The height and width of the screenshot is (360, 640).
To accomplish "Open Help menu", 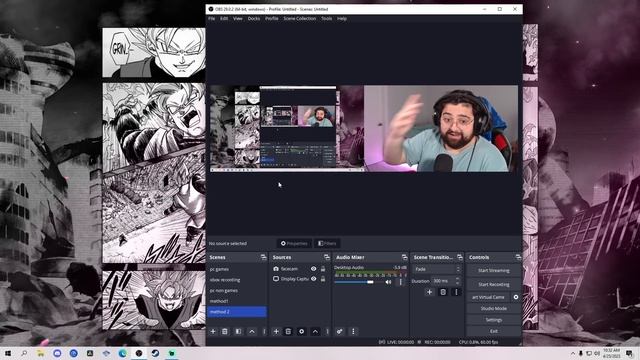I will coord(342,19).
